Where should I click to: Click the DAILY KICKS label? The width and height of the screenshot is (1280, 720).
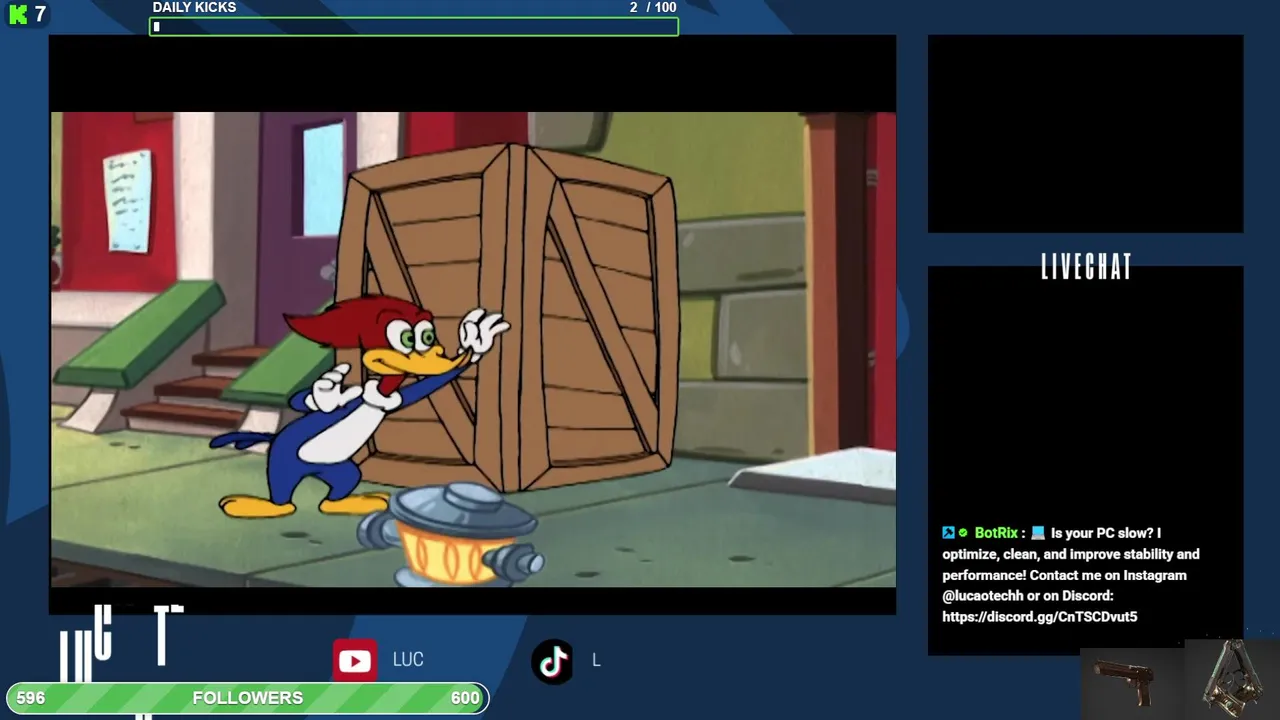(x=194, y=8)
